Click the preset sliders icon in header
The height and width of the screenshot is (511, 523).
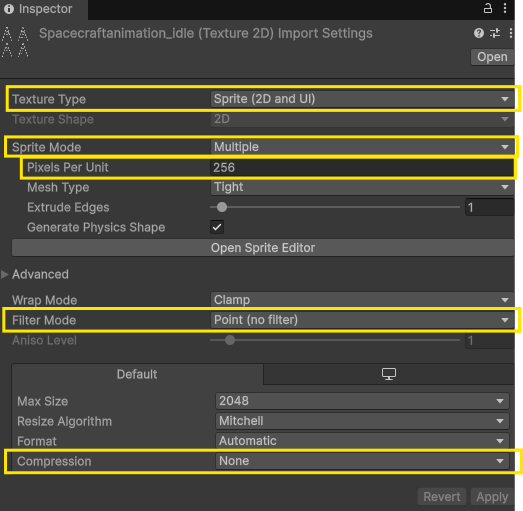(x=495, y=33)
